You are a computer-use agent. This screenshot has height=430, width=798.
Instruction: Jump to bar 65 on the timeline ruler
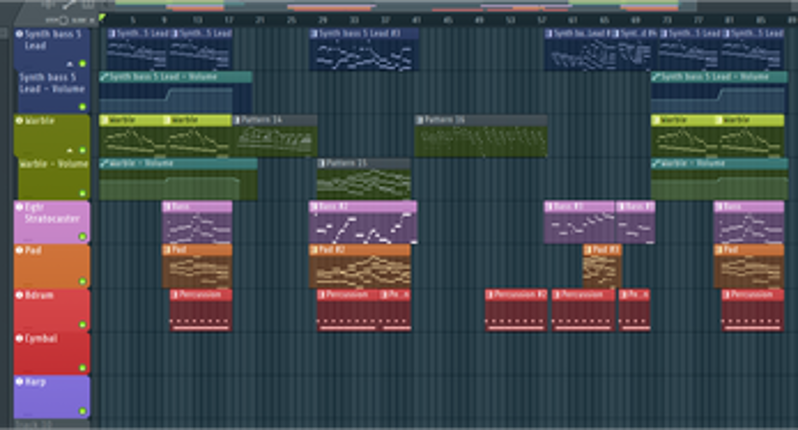click(604, 20)
